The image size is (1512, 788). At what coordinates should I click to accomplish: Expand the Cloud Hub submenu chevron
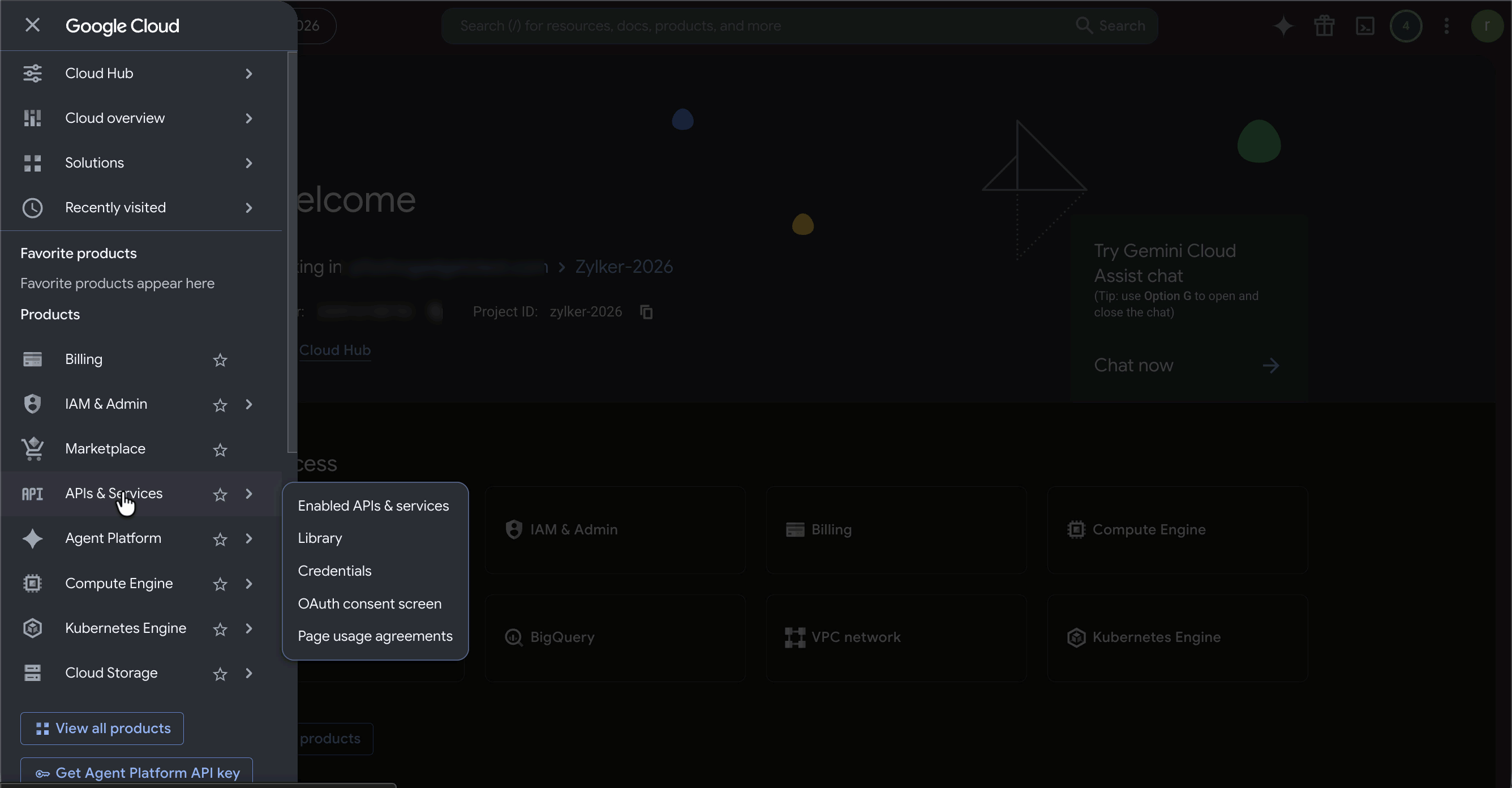[249, 74]
